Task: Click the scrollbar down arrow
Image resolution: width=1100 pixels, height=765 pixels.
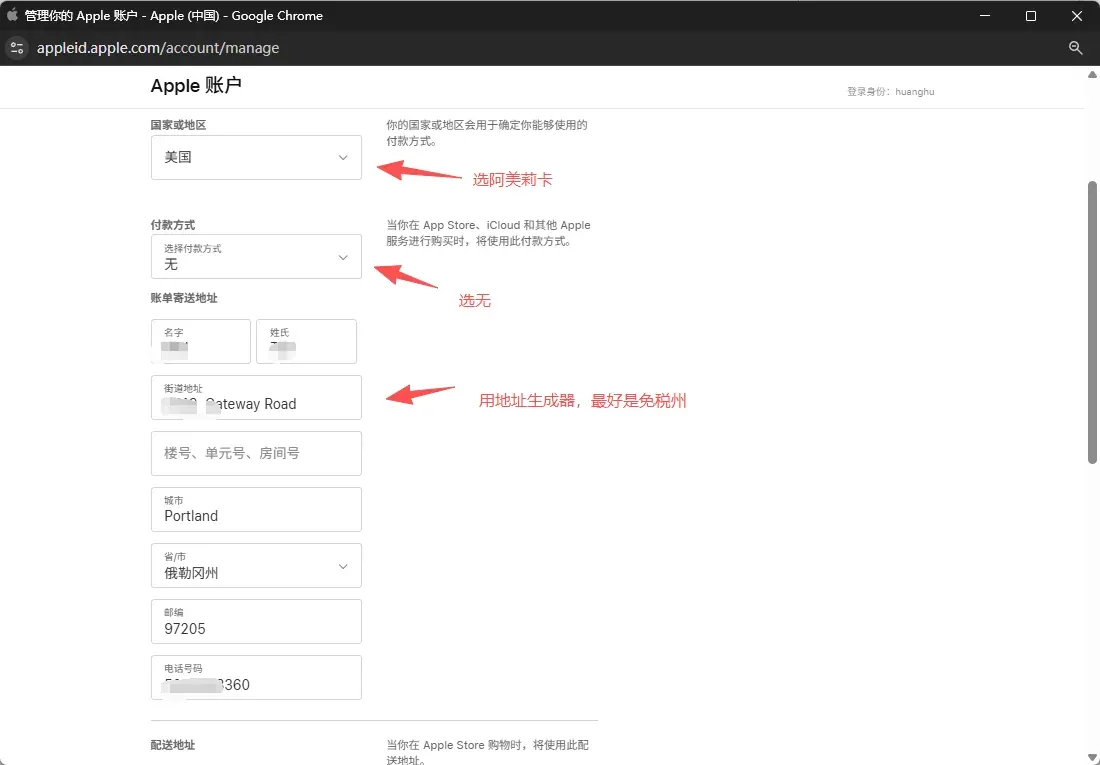Action: tap(1092, 758)
